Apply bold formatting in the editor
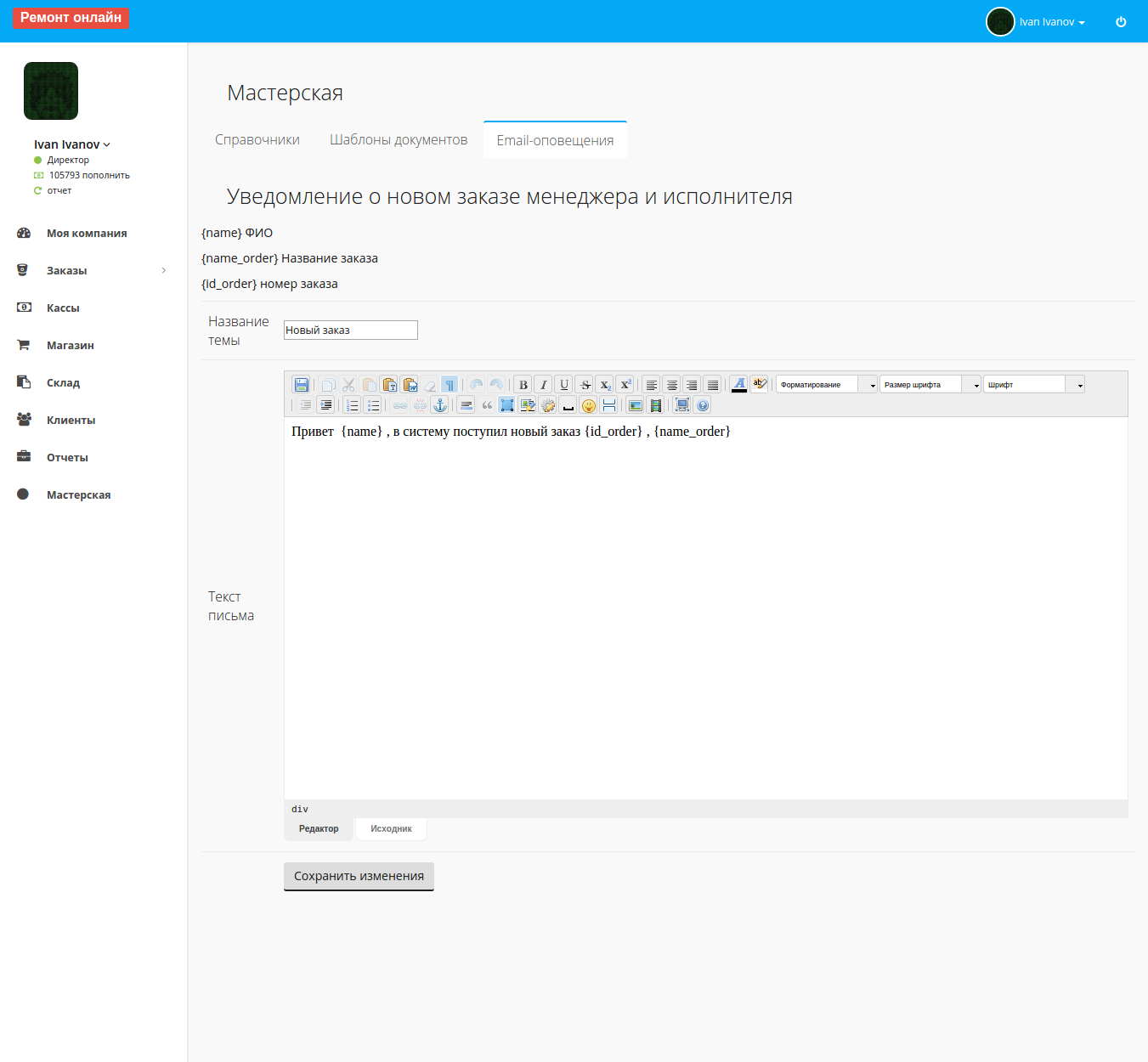This screenshot has width=1148, height=1062. pos(523,385)
